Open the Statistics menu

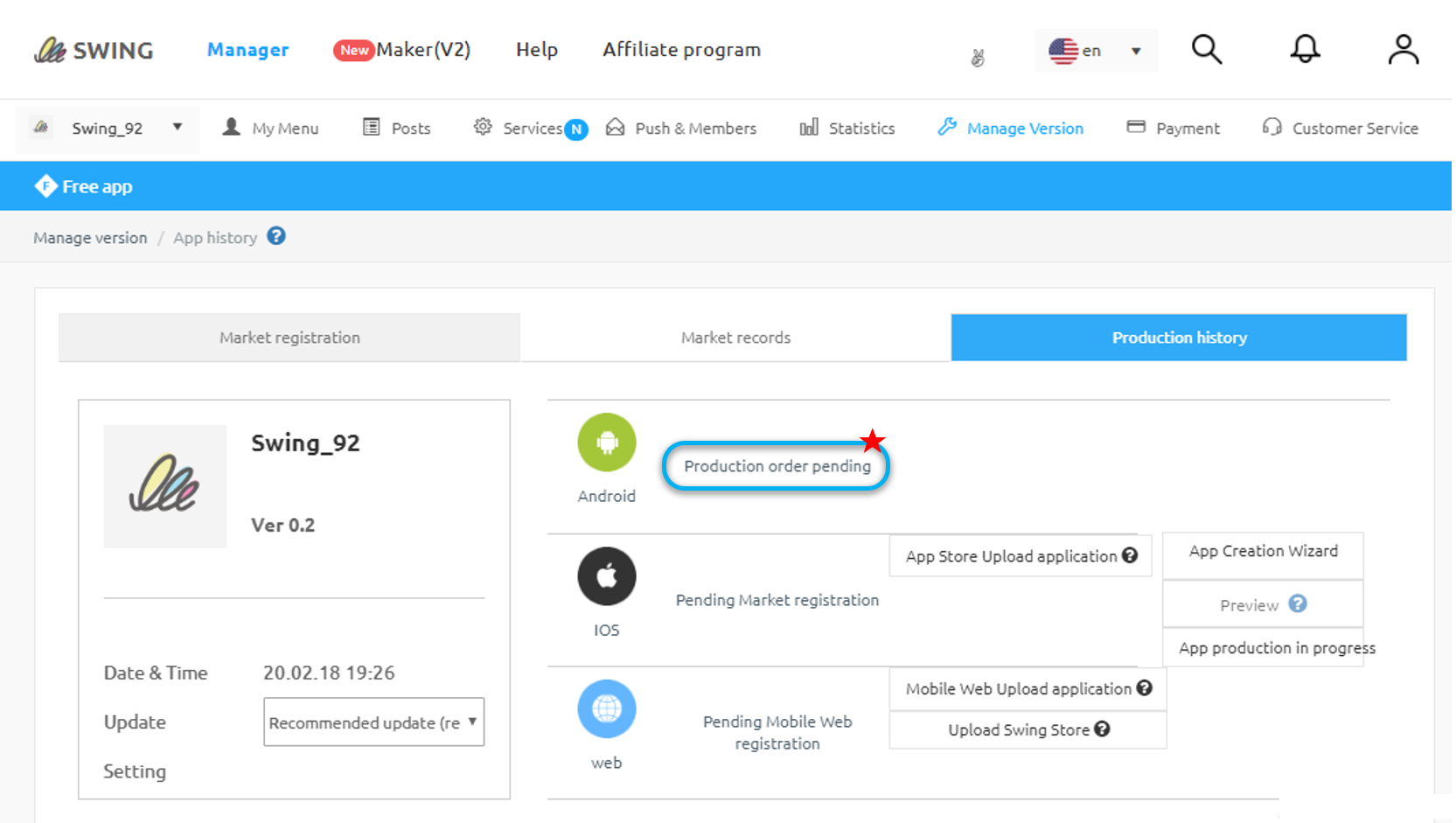click(846, 129)
